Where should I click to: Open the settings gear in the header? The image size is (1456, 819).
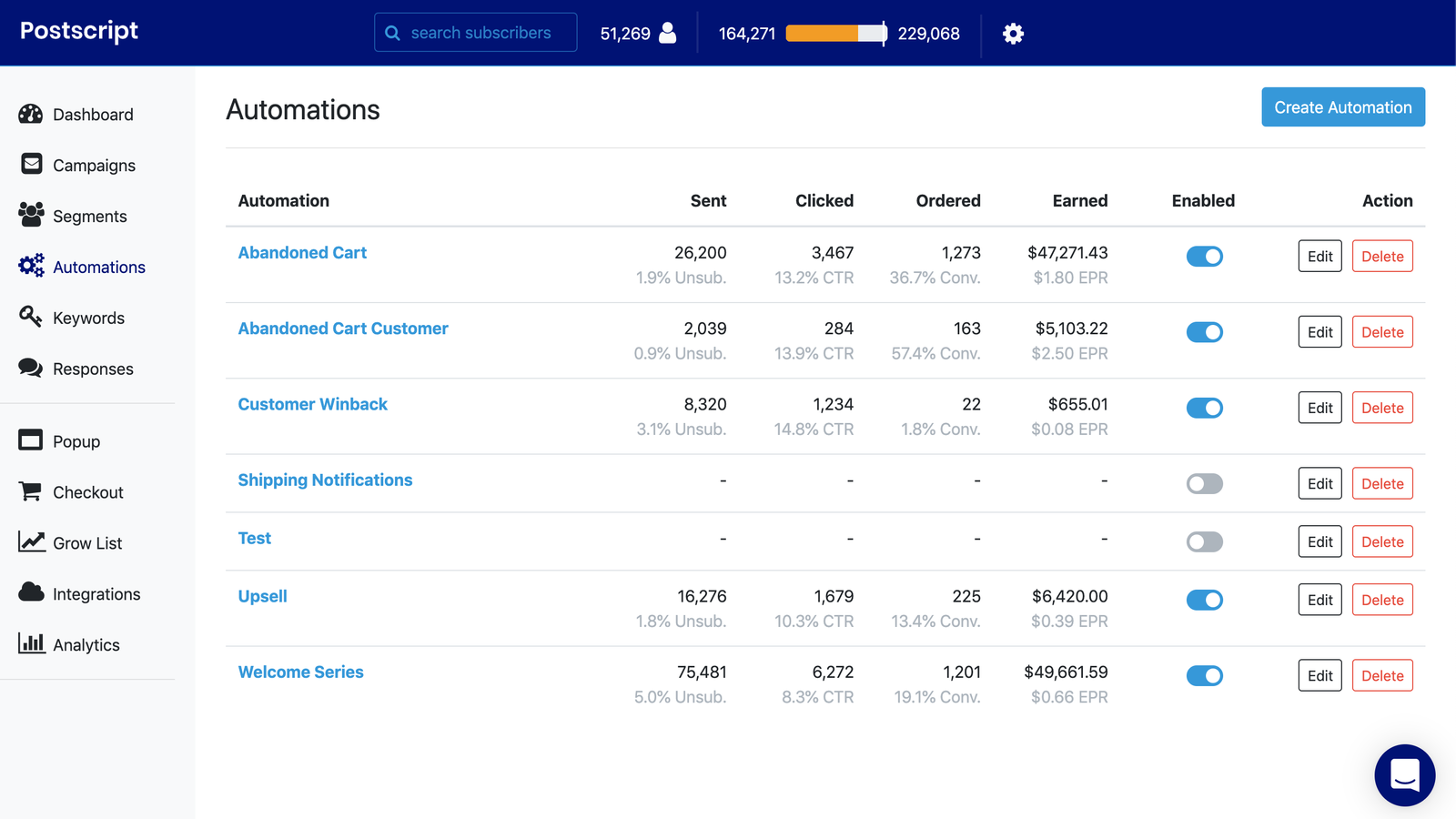1013,33
